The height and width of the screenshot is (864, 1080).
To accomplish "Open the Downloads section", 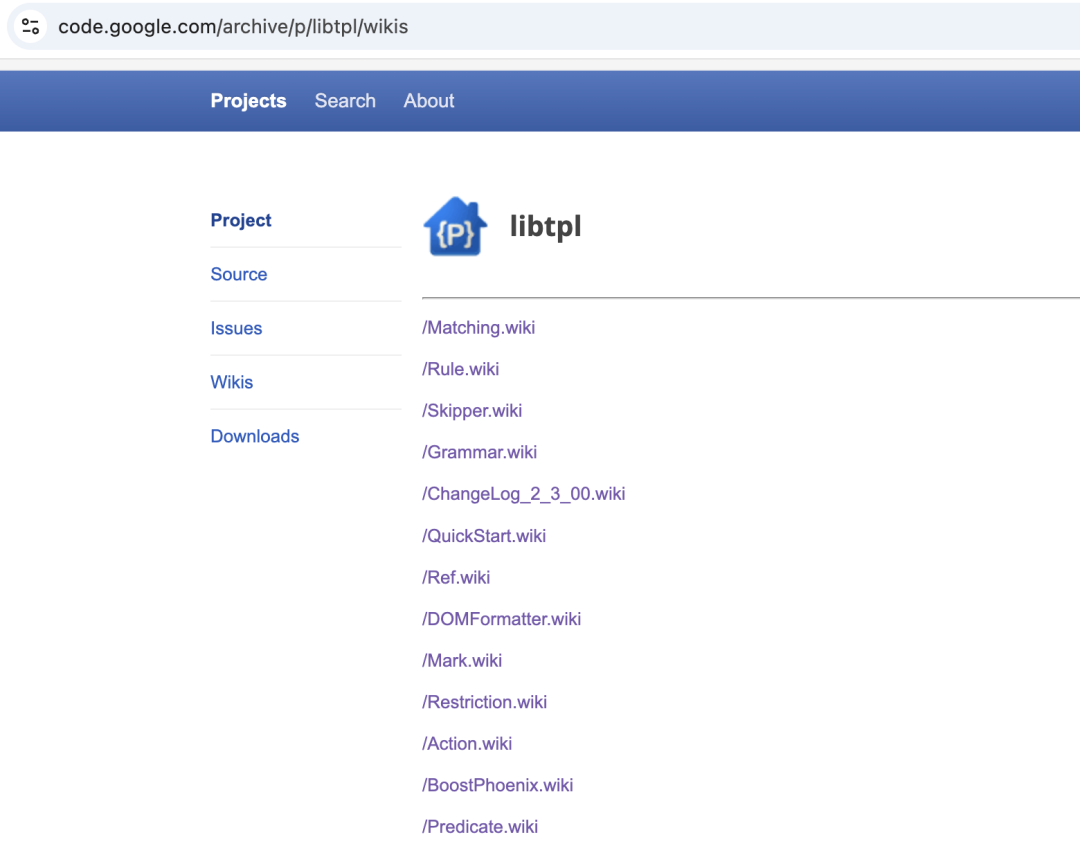I will pyautogui.click(x=255, y=436).
